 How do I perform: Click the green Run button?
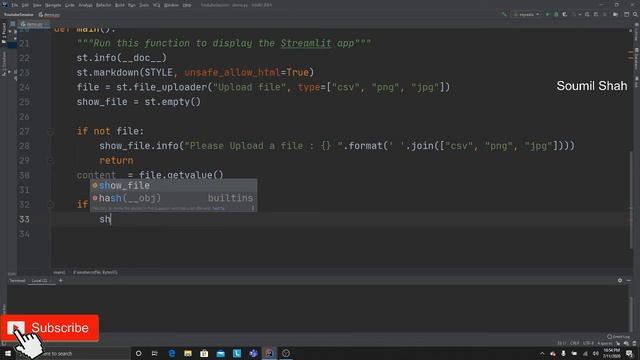(548, 14)
